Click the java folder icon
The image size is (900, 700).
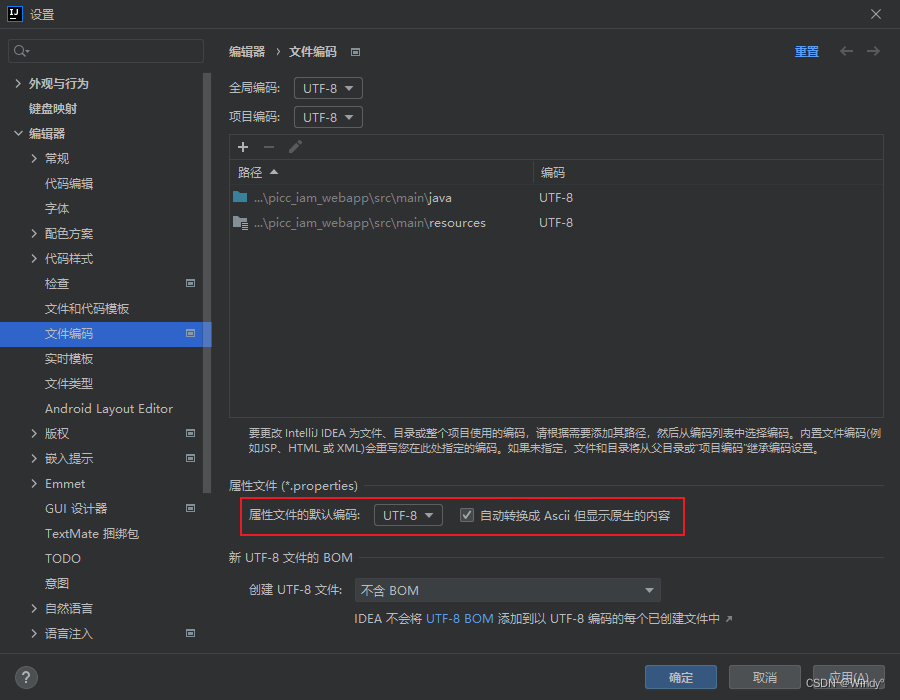pyautogui.click(x=240, y=197)
